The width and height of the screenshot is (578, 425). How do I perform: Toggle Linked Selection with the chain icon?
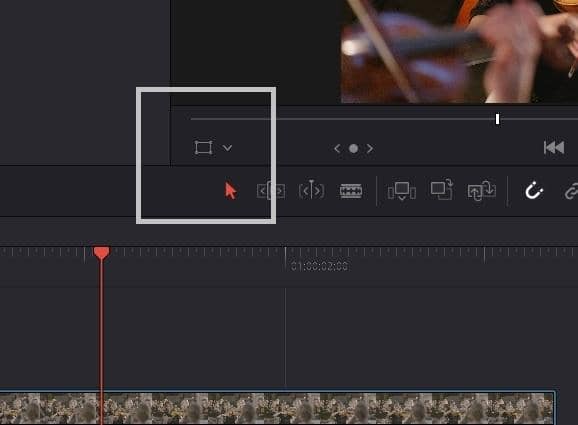[x=571, y=192]
